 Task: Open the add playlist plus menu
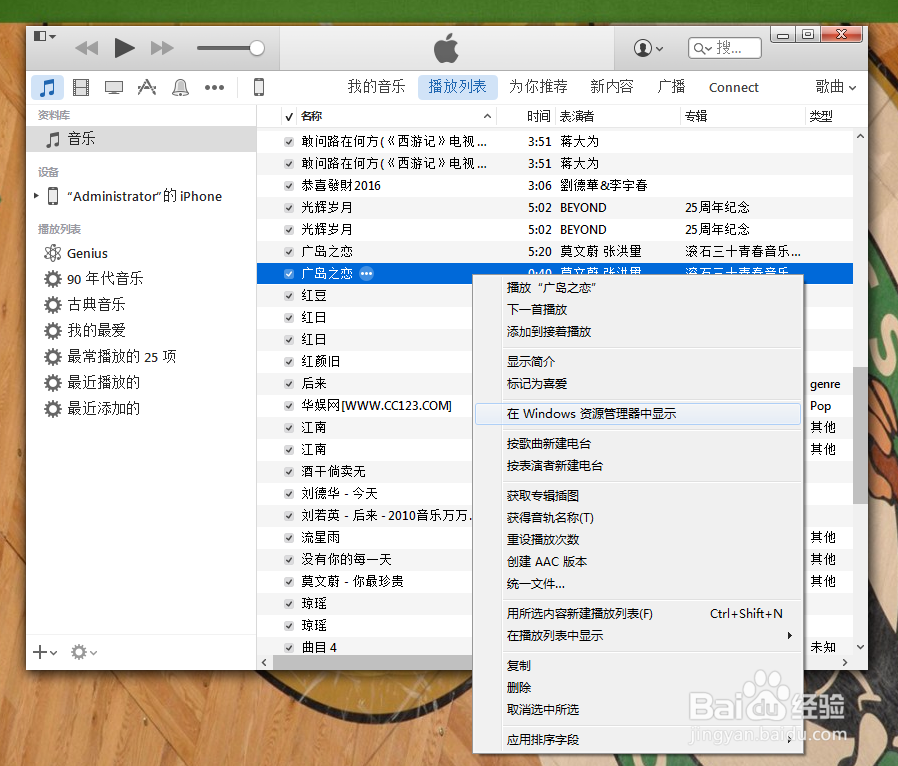coord(45,652)
